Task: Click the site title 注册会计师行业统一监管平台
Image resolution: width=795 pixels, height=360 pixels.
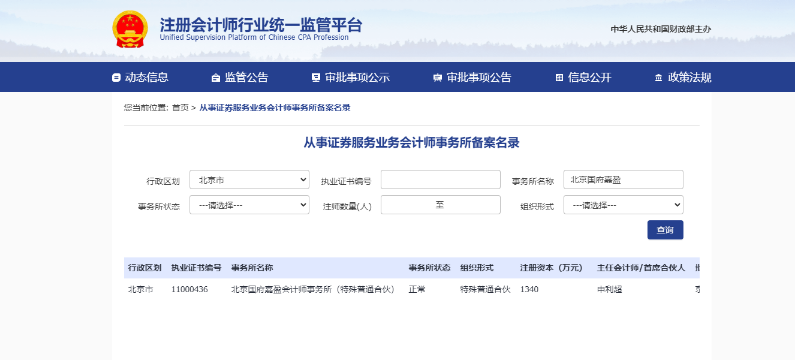Action: click(x=261, y=24)
